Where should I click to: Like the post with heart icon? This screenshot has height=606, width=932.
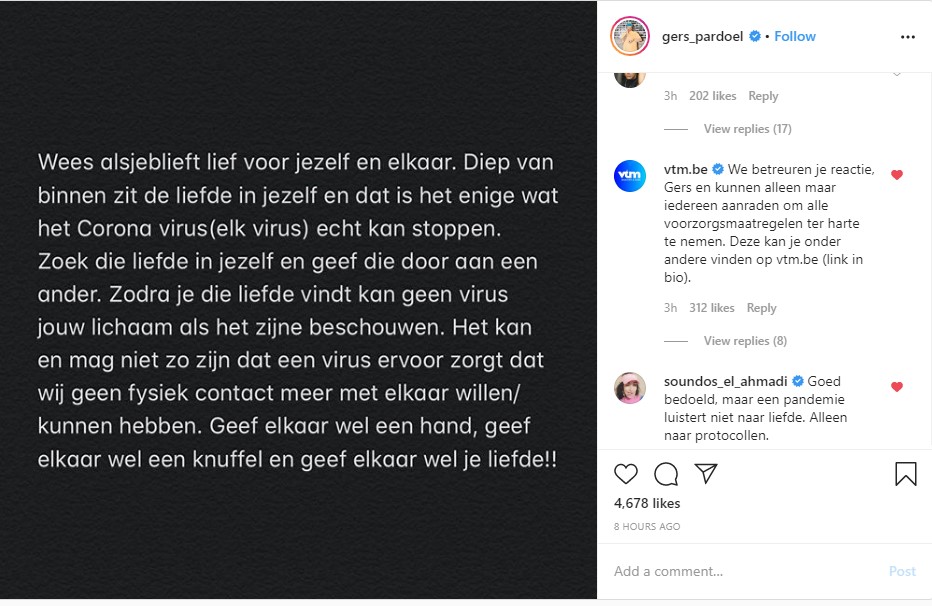(625, 474)
